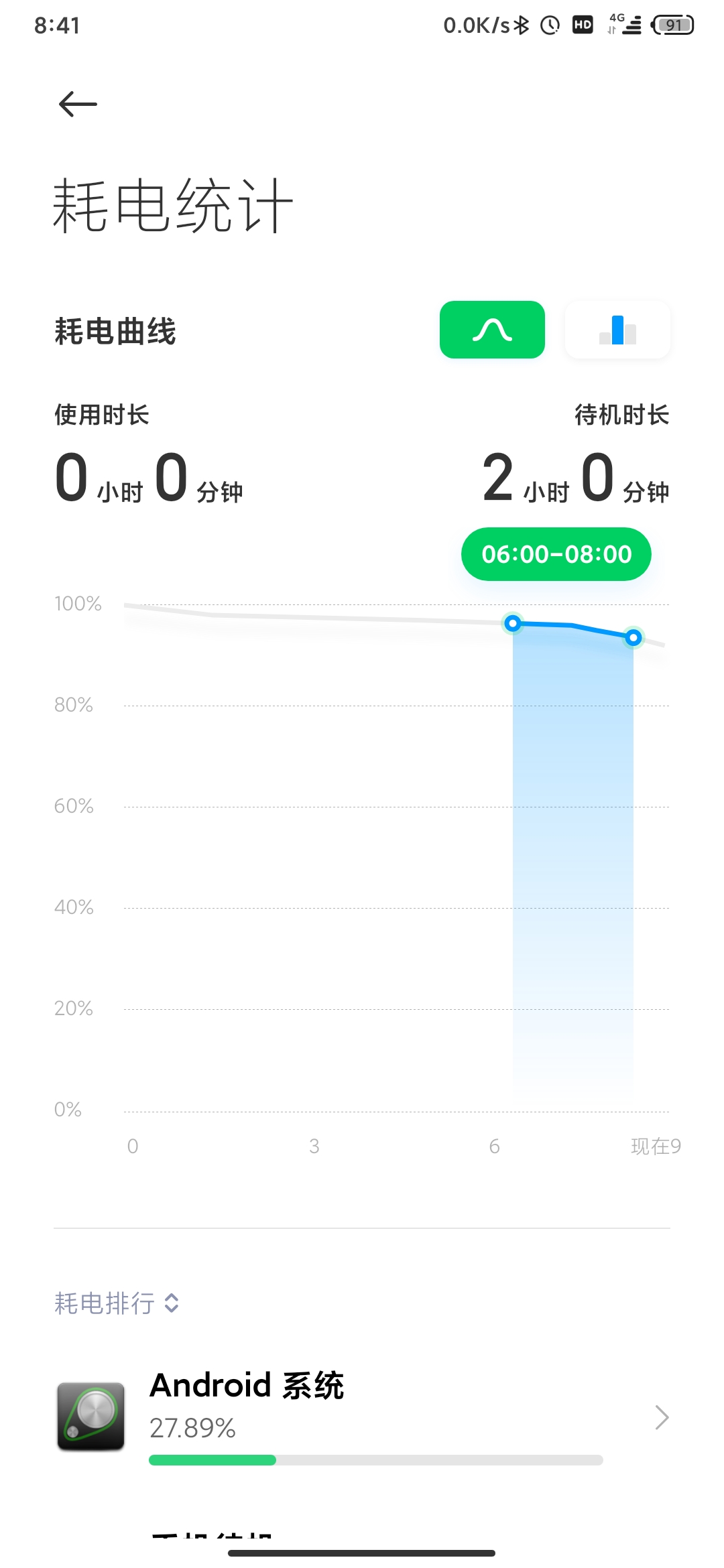Open Android 系统 details chevron
Screen dimensions: 724x1568
[x=662, y=1417]
